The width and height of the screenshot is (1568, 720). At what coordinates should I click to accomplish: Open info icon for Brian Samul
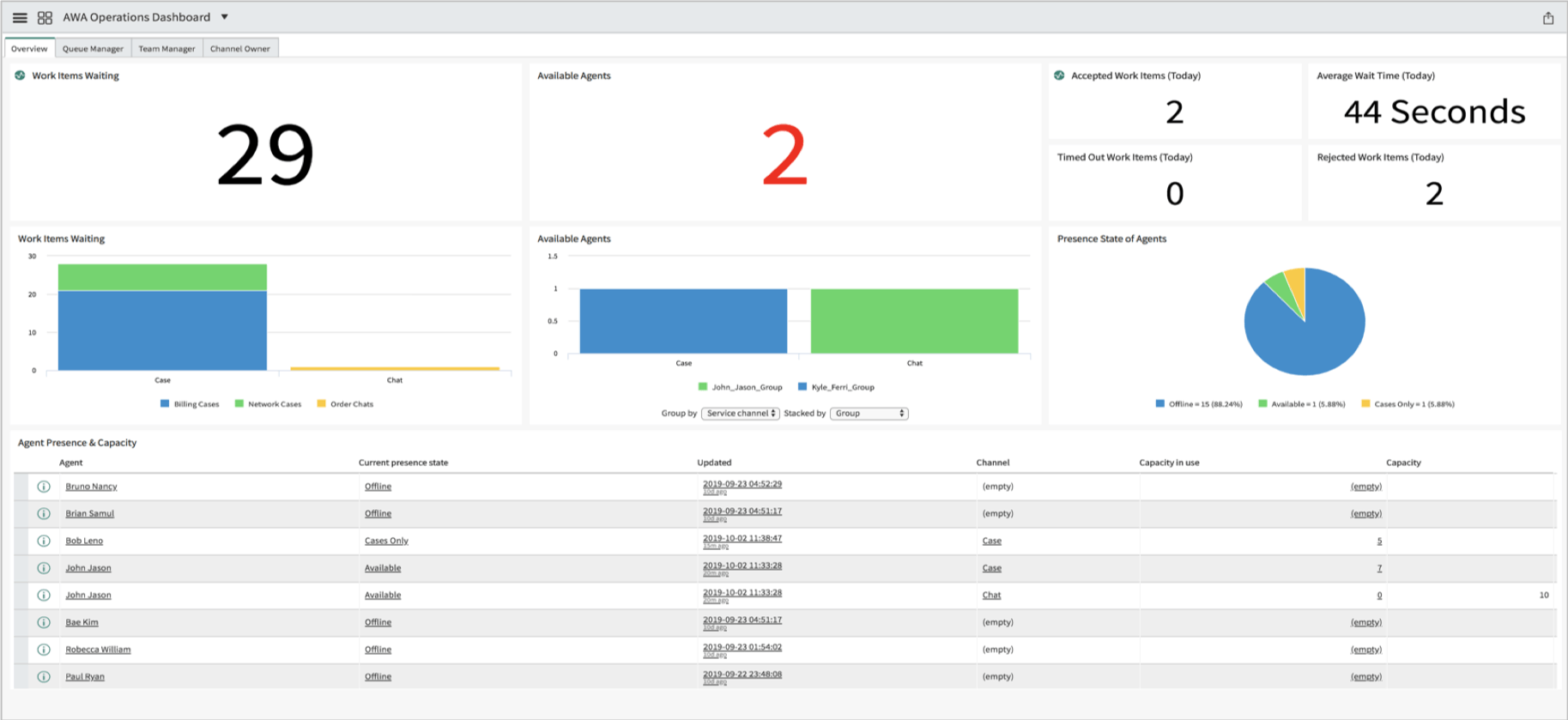(44, 514)
